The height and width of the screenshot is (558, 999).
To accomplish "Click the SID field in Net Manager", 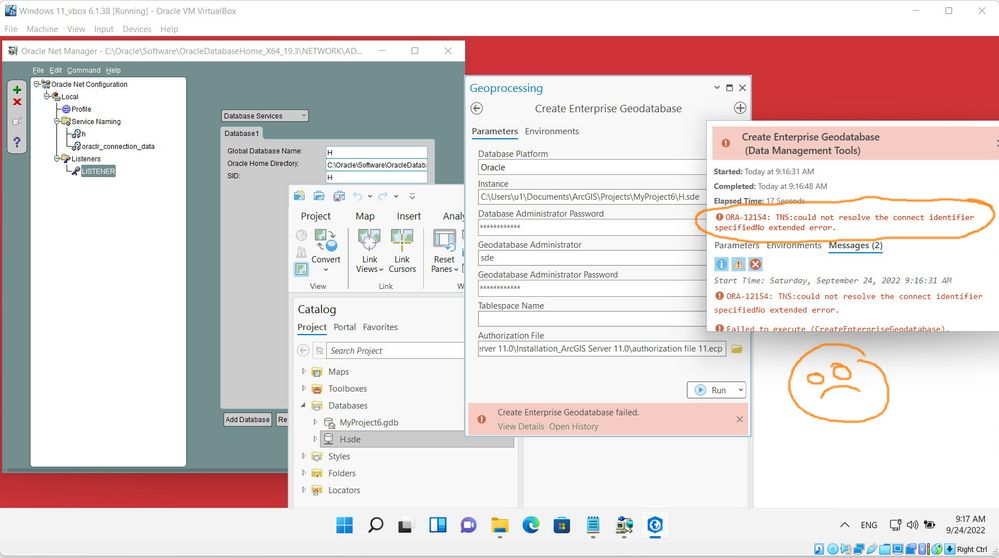I will (x=376, y=176).
